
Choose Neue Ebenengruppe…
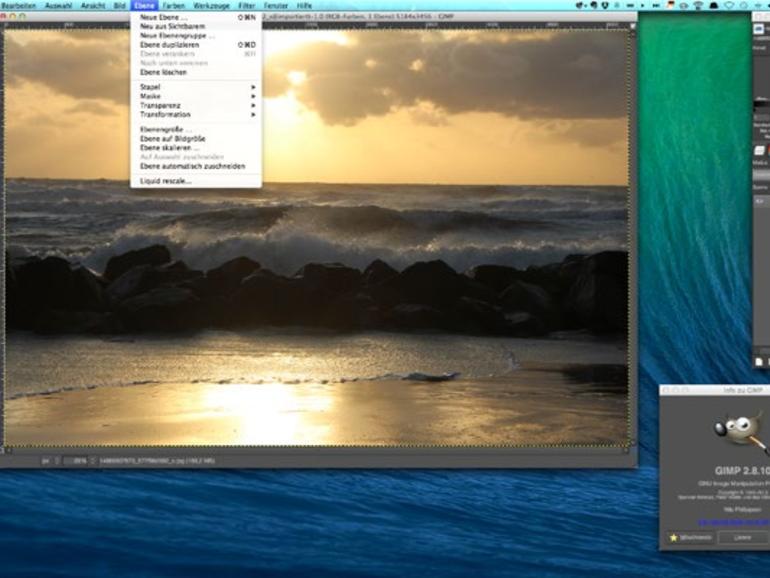(196, 36)
